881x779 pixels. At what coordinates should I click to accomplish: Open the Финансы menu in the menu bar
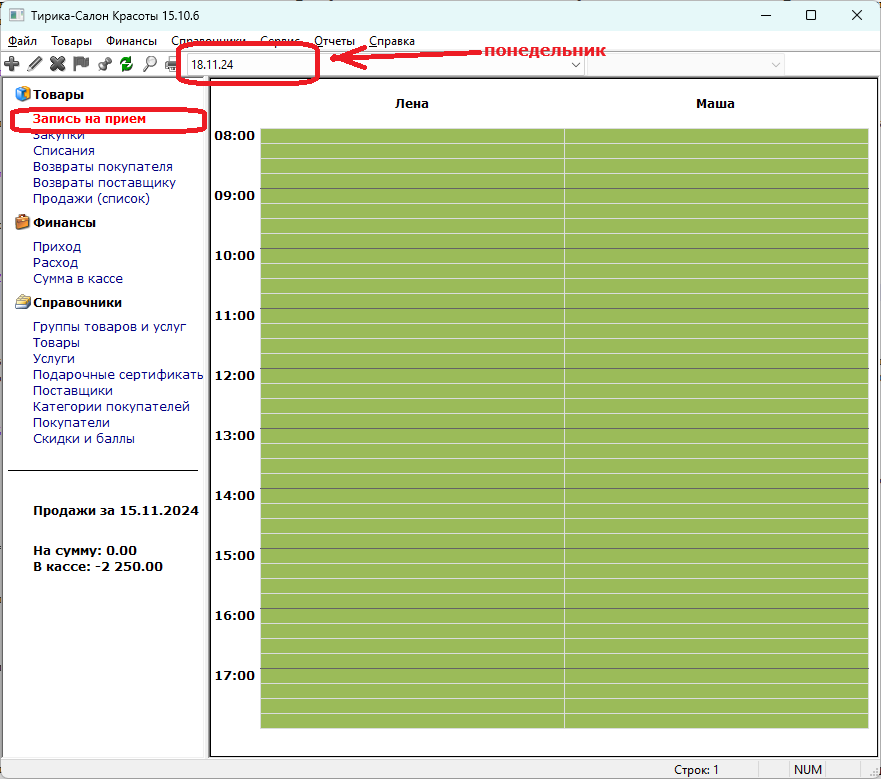pyautogui.click(x=131, y=41)
